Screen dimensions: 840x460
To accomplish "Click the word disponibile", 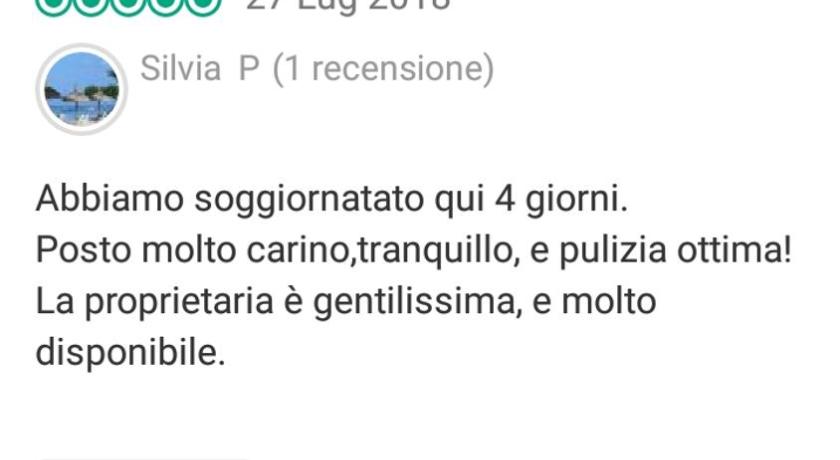I will click(130, 354).
